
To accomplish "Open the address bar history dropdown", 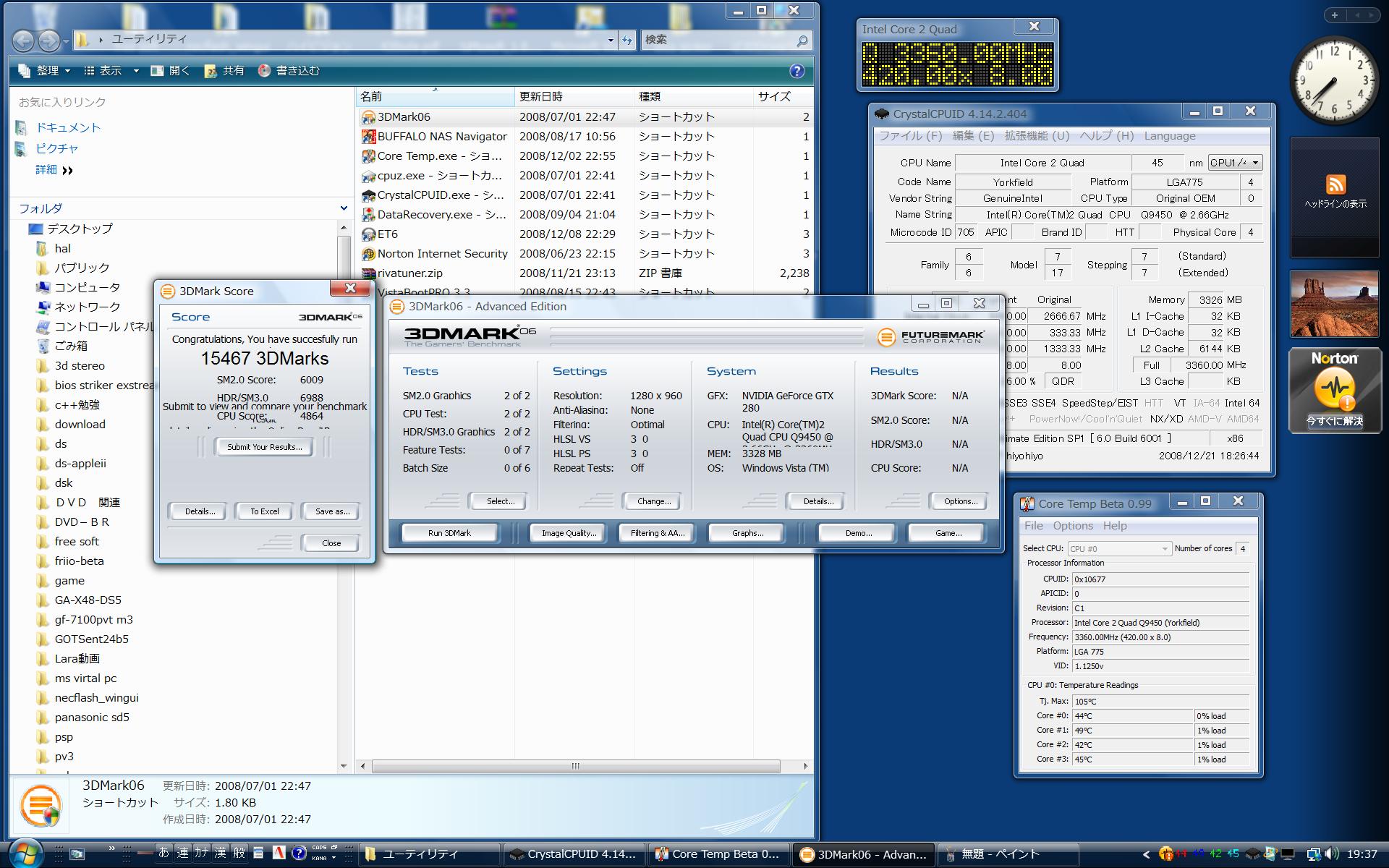I will pyautogui.click(x=611, y=41).
